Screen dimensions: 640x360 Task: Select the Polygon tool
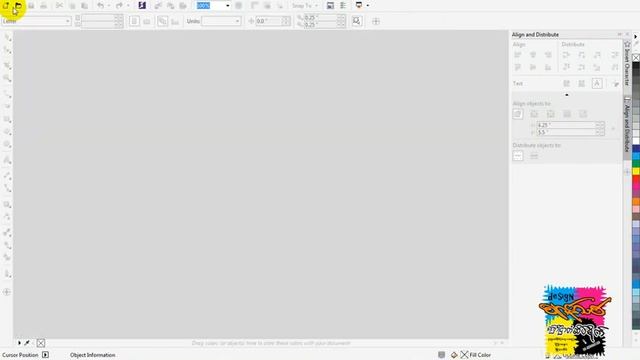(7, 144)
